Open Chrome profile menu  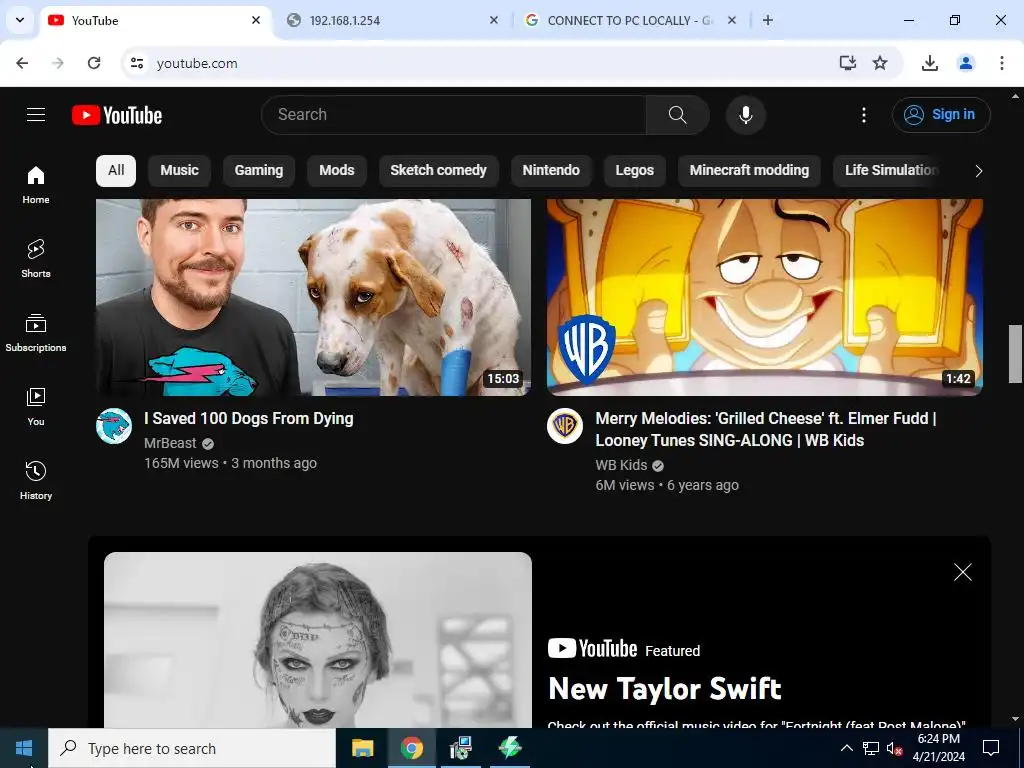click(x=966, y=63)
